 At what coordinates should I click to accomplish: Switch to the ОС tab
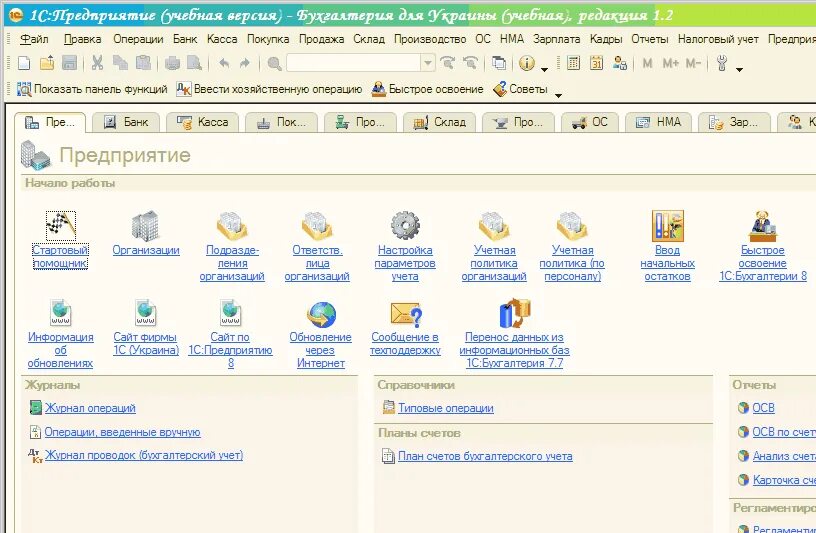[x=590, y=122]
